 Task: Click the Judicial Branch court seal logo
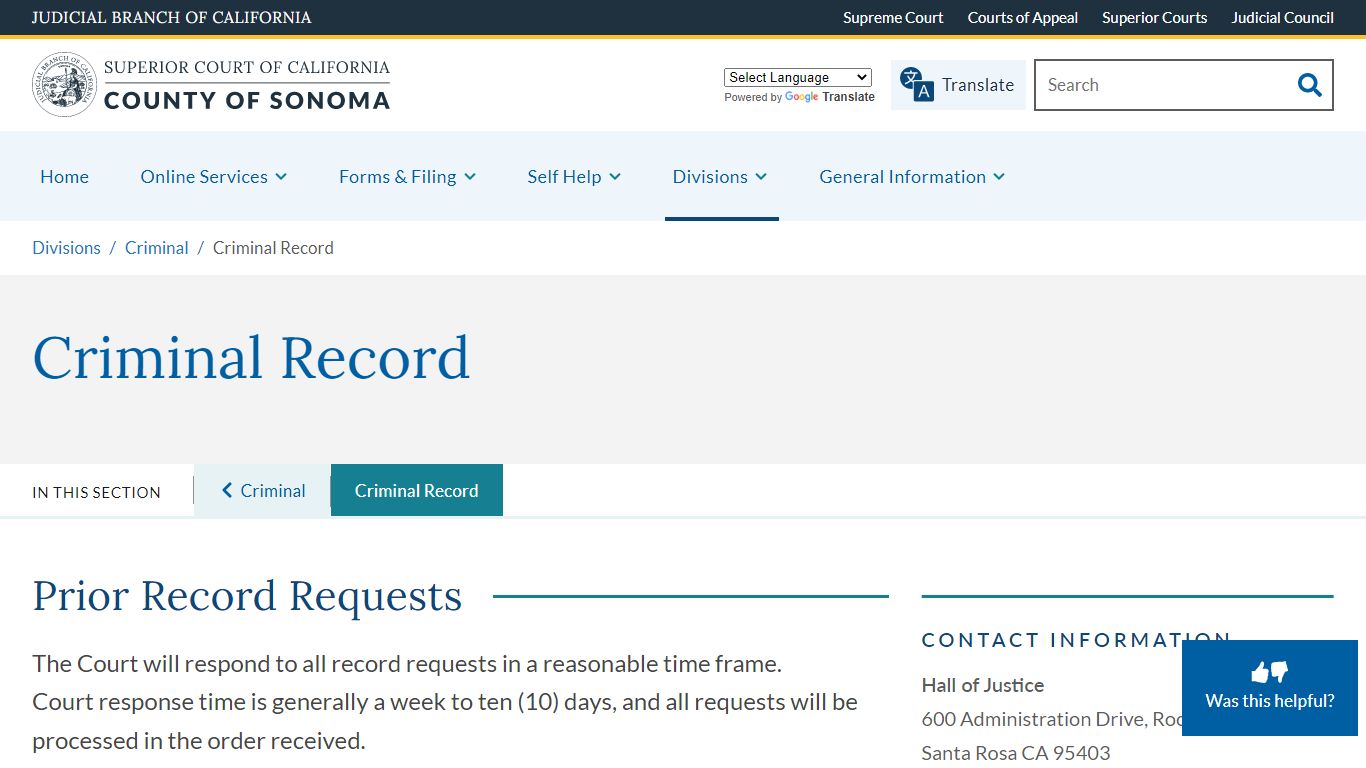pyautogui.click(x=64, y=85)
